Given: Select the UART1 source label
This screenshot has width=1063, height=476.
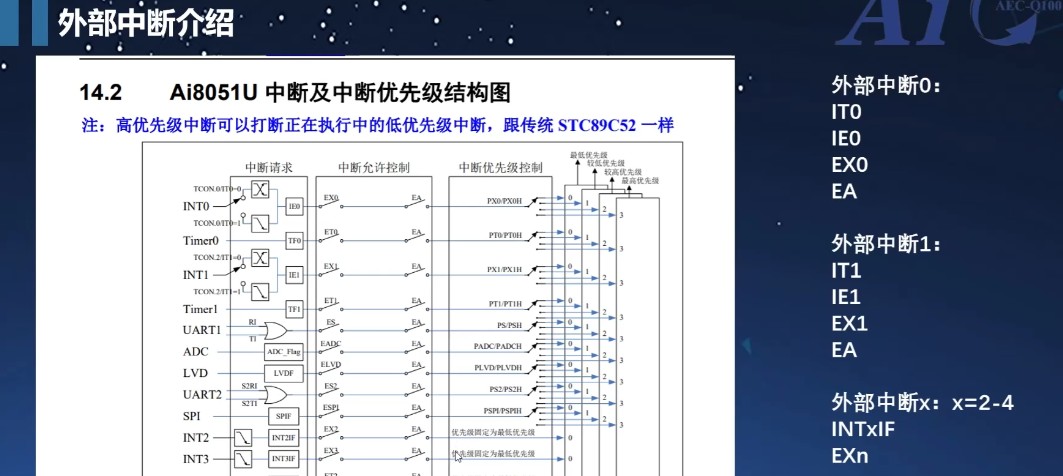Looking at the screenshot, I should tap(202, 330).
